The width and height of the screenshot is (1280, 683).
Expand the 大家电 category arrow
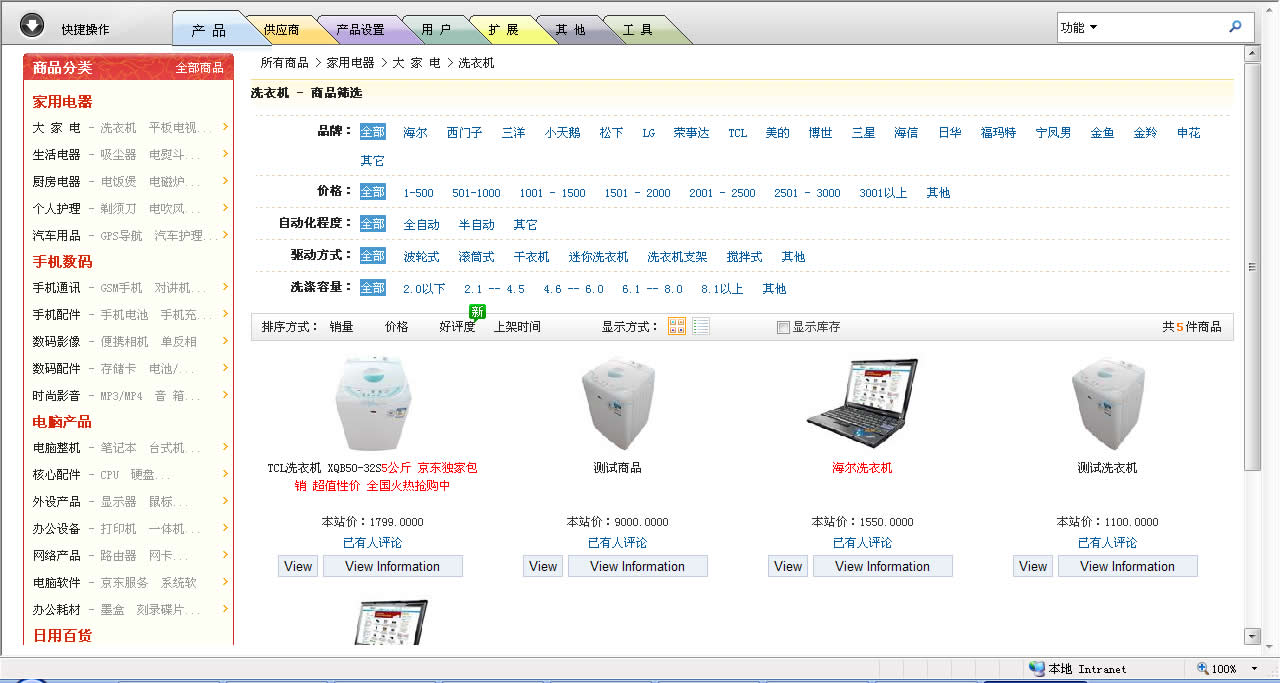pos(226,127)
